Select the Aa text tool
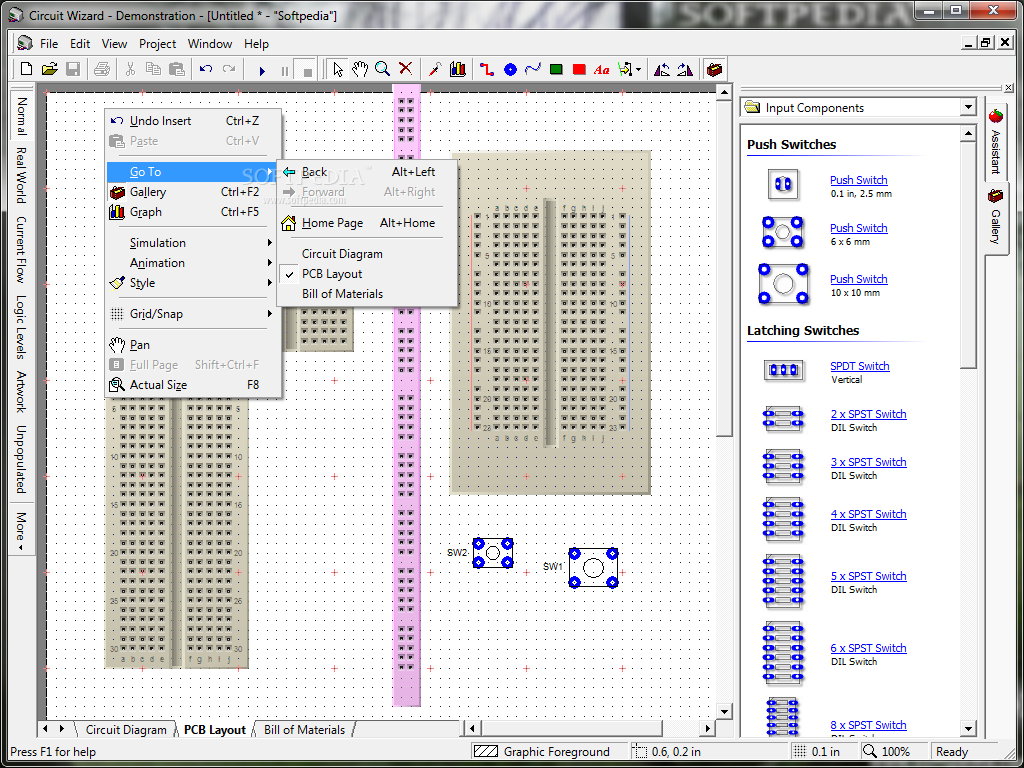 (601, 69)
